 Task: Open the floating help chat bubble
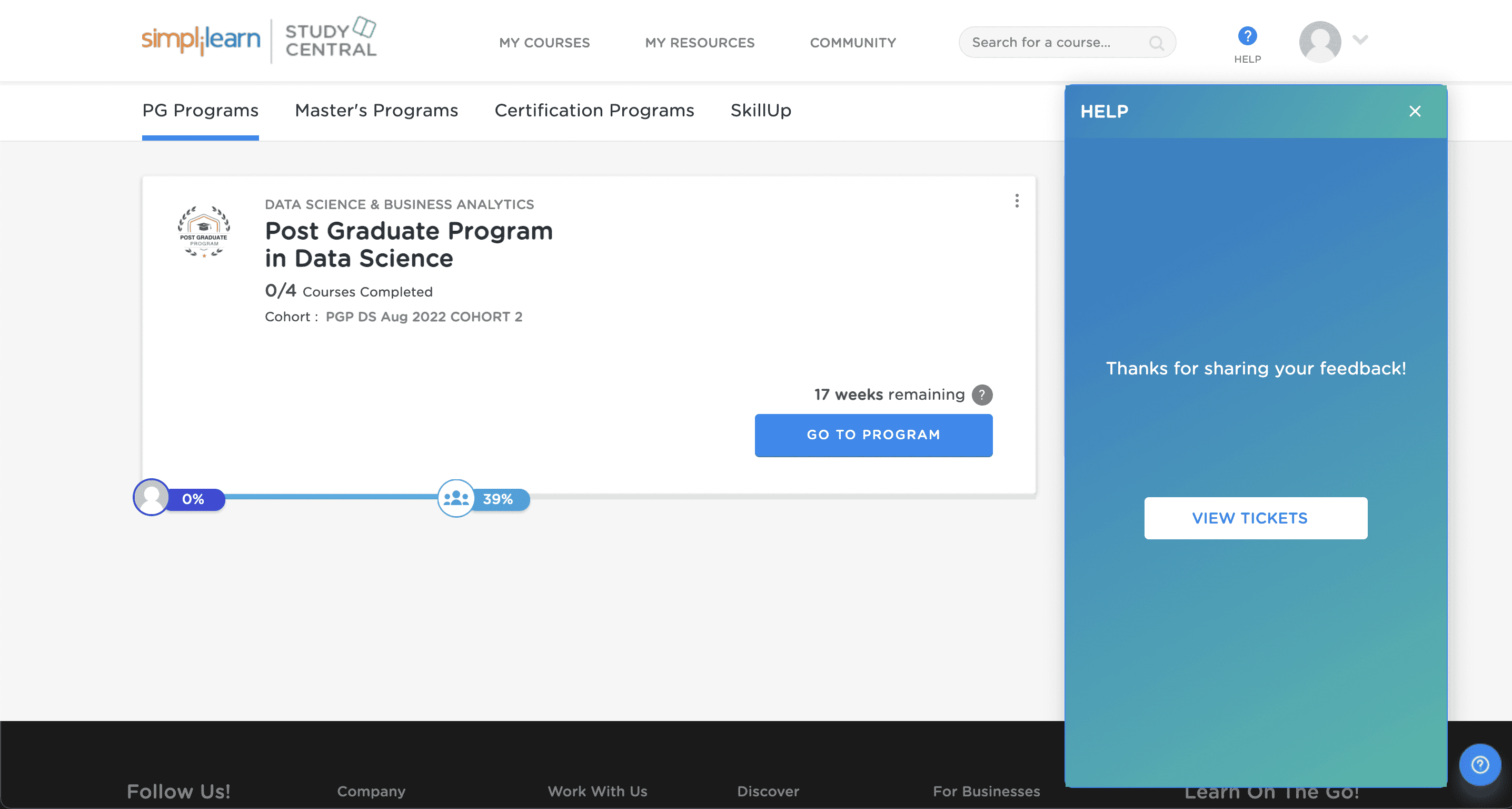click(x=1480, y=764)
